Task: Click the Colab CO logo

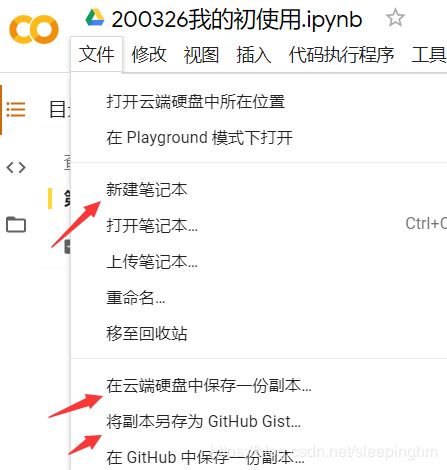Action: [34, 29]
